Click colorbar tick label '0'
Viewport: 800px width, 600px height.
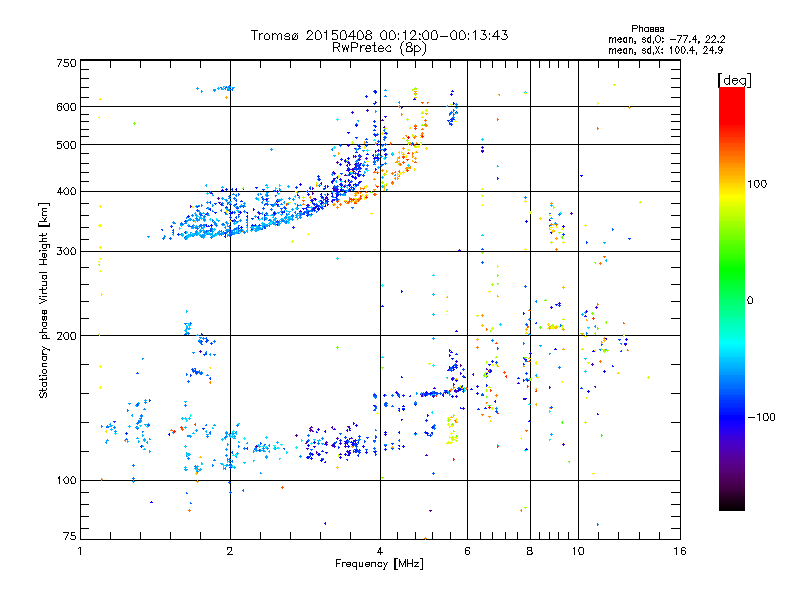[x=750, y=301]
